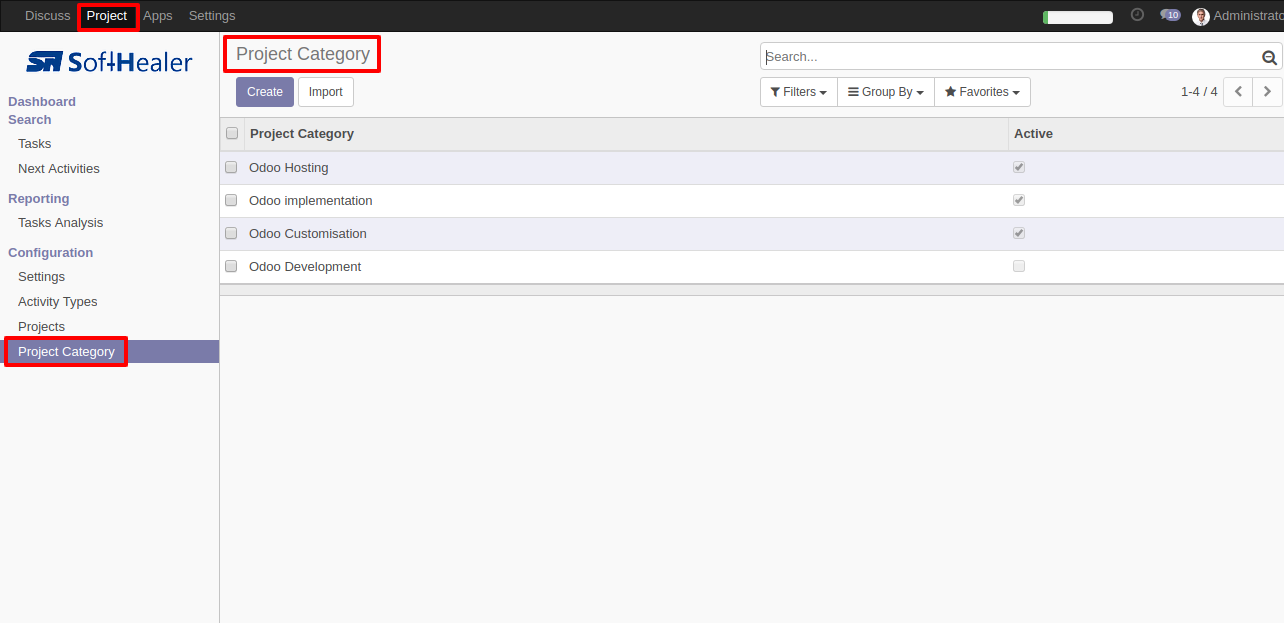The height and width of the screenshot is (623, 1284).
Task: Click the Administrator avatar picture
Action: click(1201, 16)
